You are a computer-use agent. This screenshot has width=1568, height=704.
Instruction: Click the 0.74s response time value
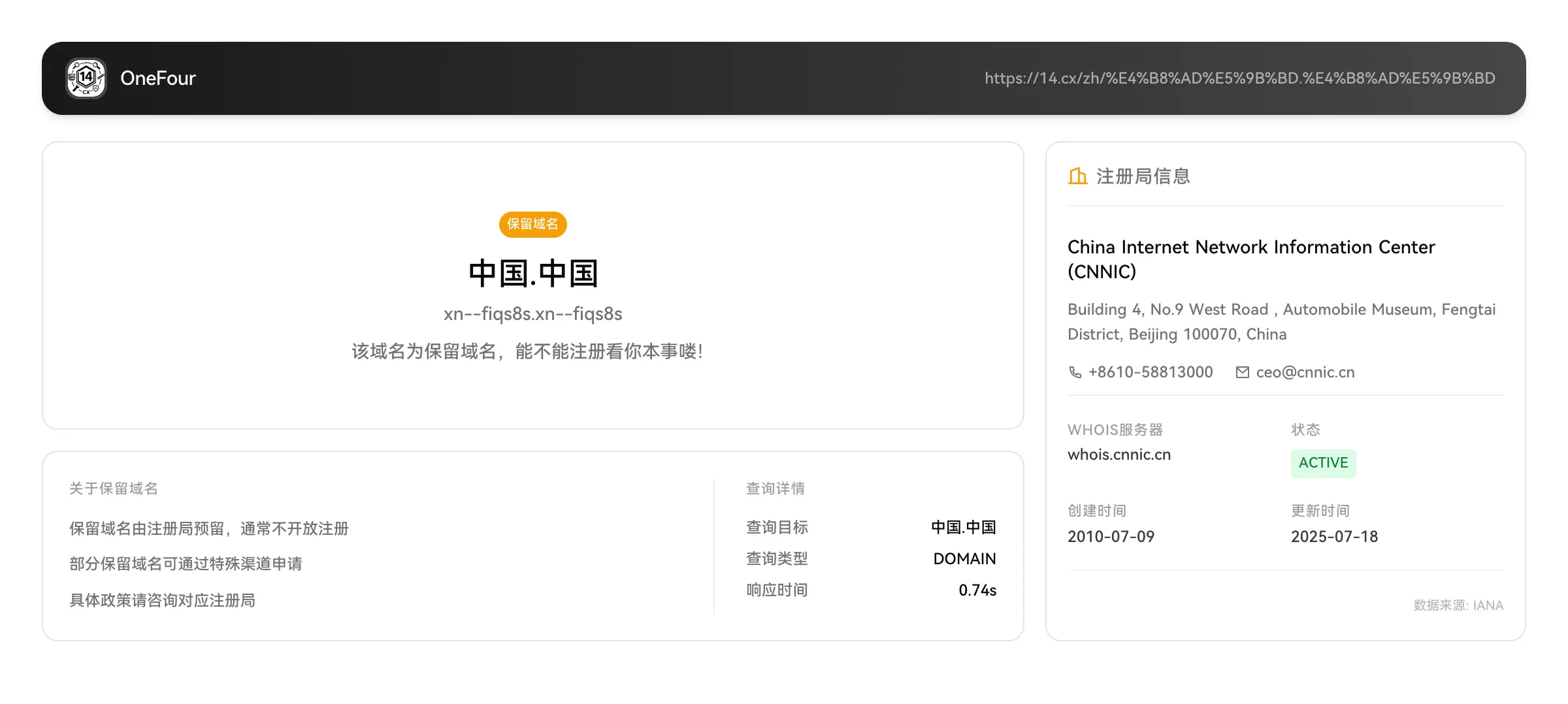(x=977, y=590)
